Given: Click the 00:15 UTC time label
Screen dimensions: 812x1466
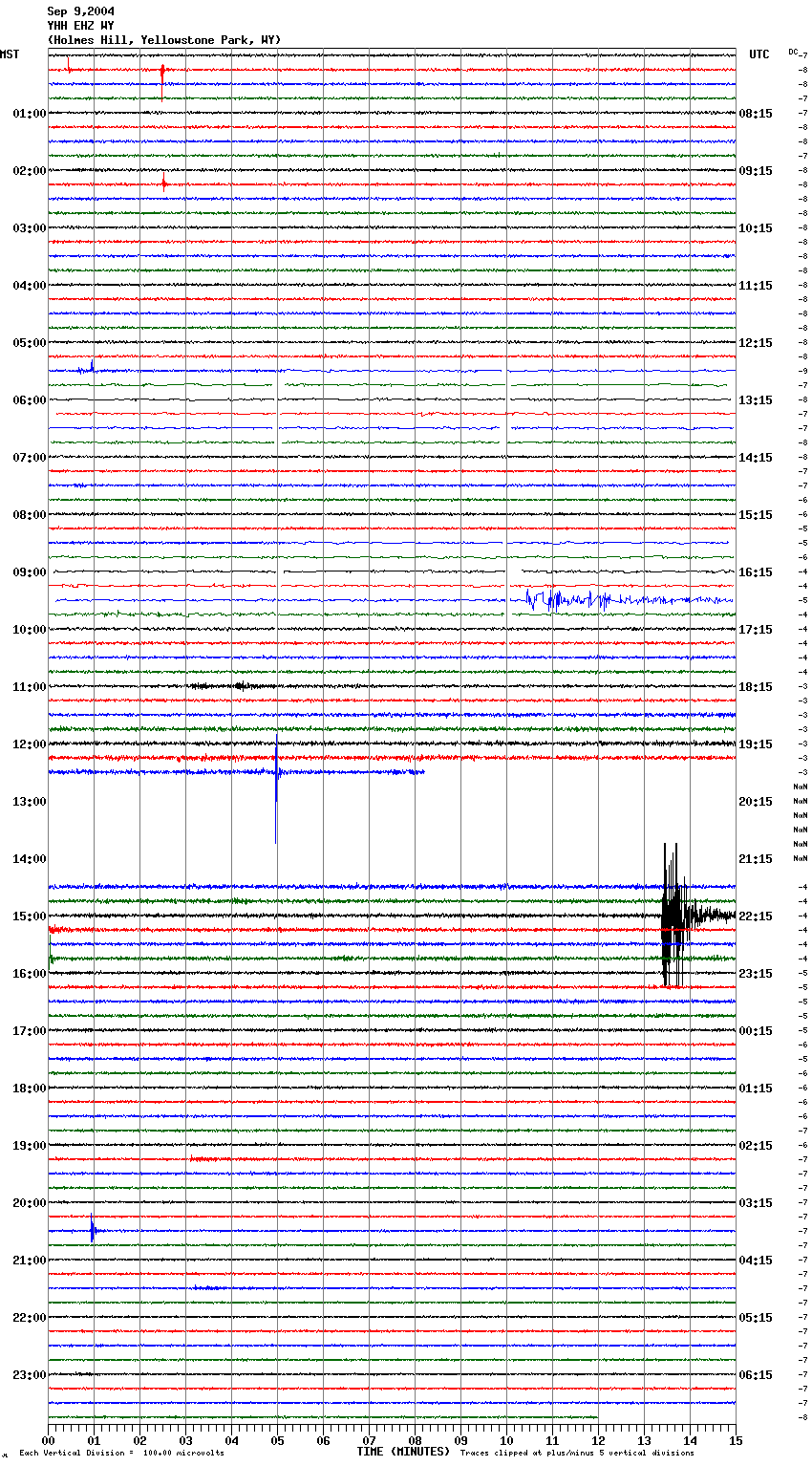Looking at the screenshot, I should (756, 1031).
